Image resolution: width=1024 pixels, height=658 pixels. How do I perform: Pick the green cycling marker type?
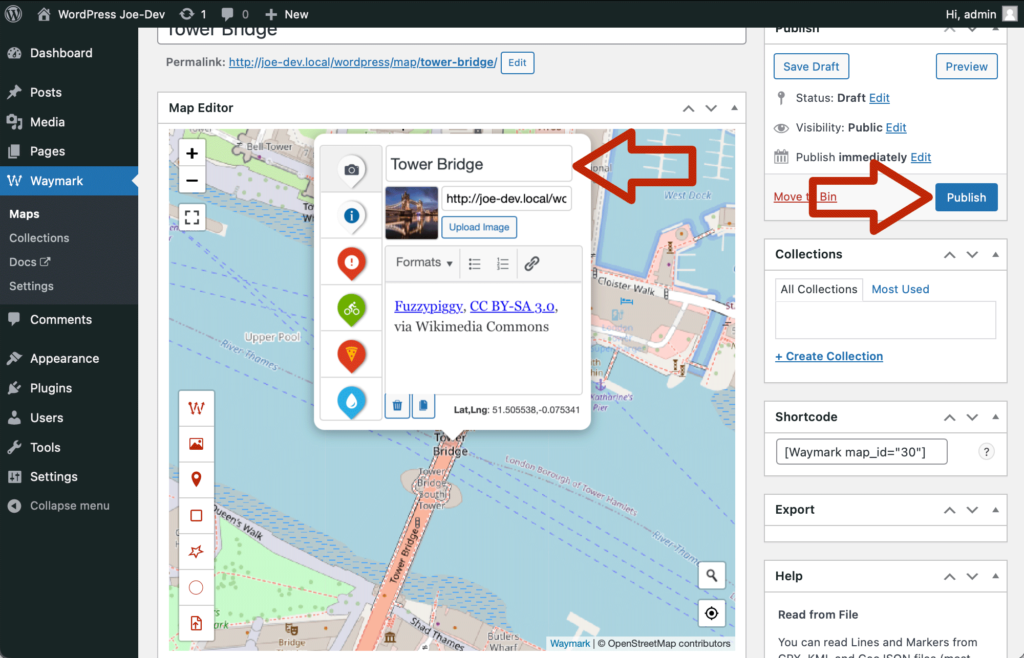351,309
